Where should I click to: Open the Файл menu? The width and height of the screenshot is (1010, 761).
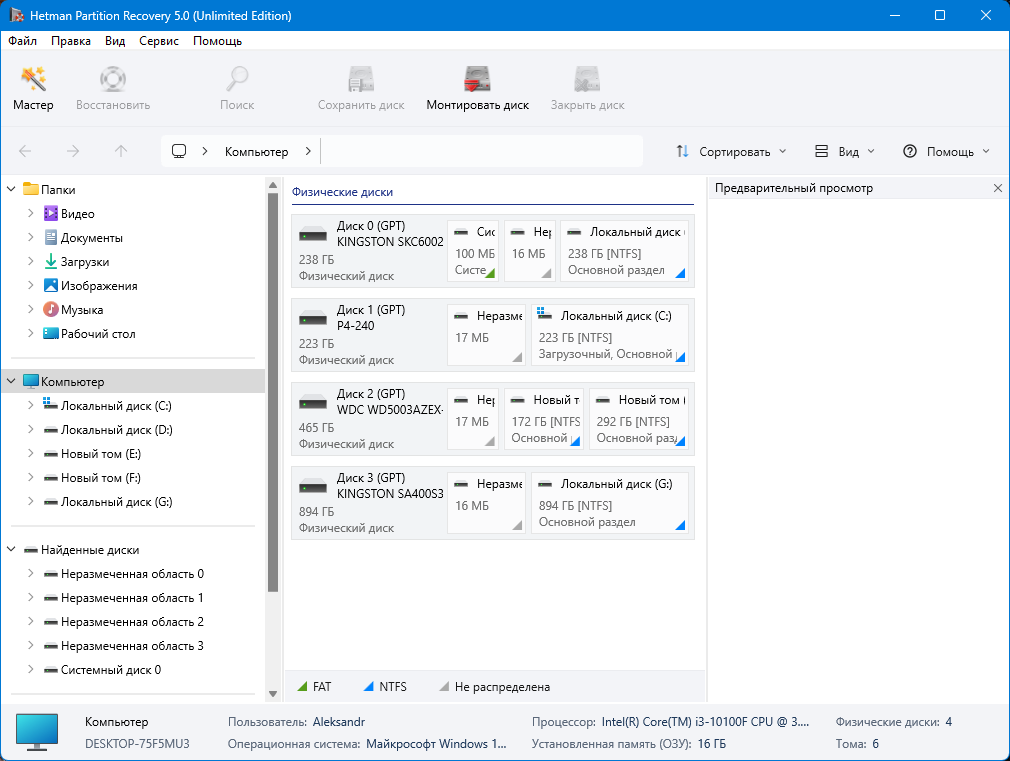(x=22, y=41)
